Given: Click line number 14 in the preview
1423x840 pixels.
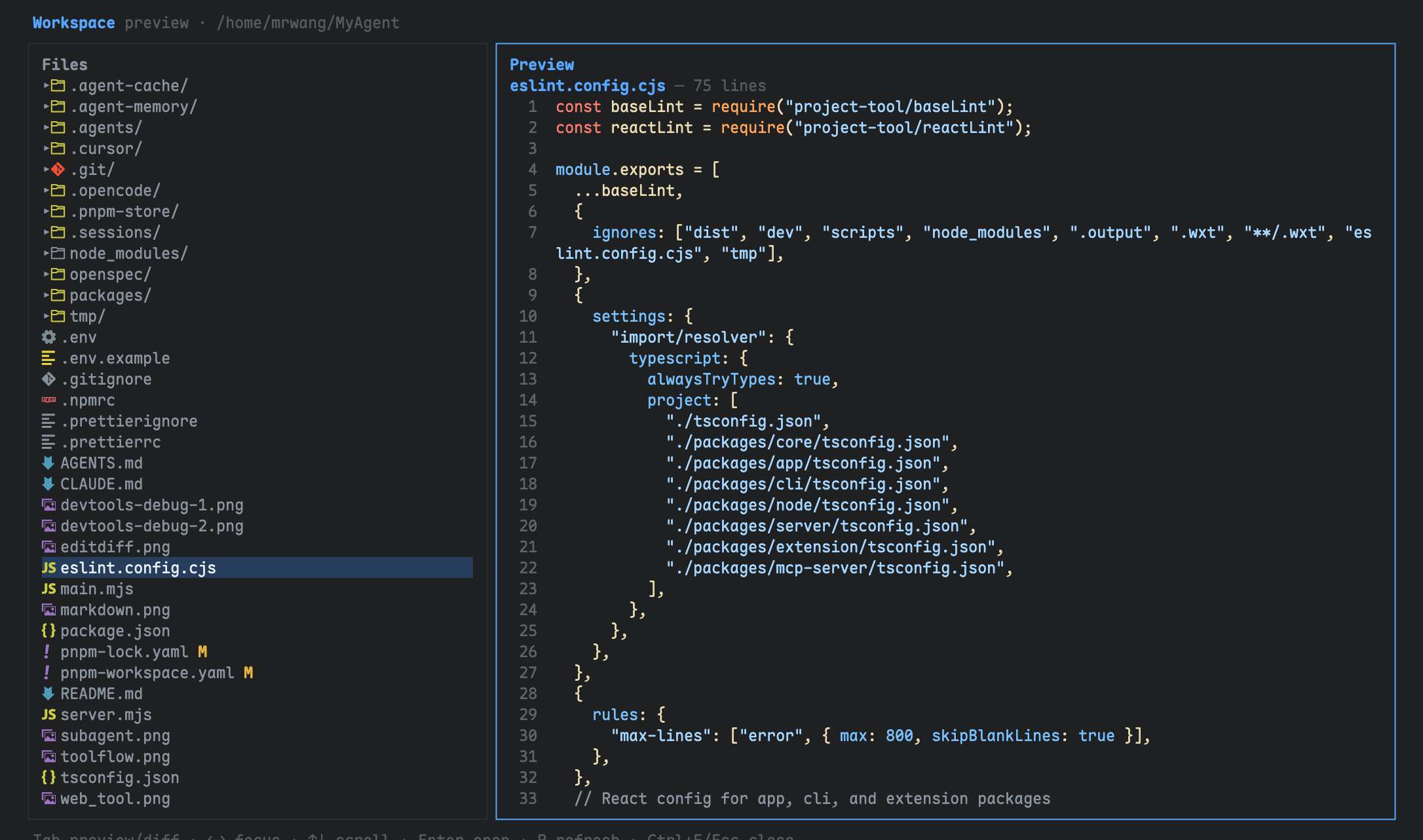Looking at the screenshot, I should [528, 400].
